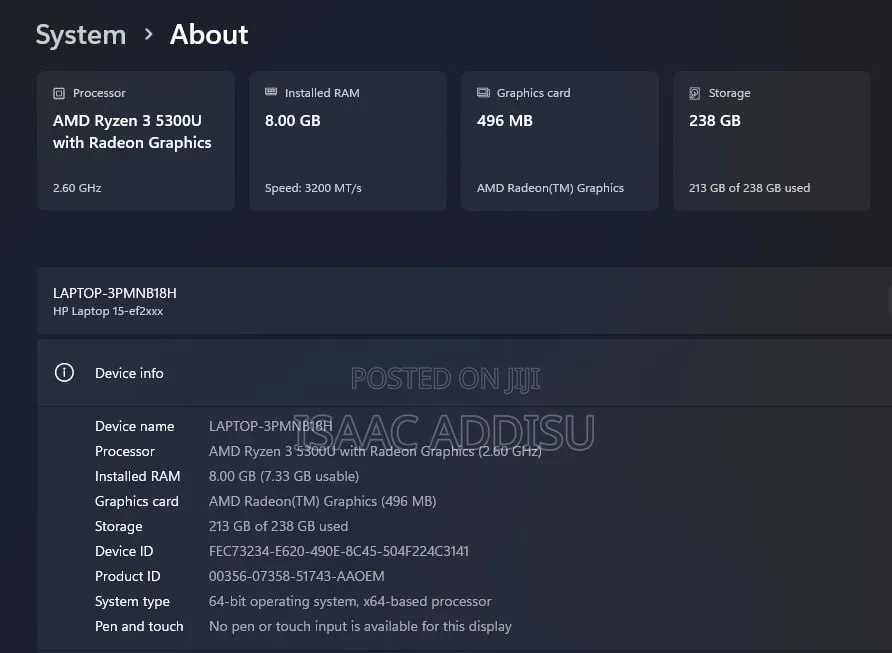Select AMD Radeon(TM) Graphics (496 MB) value
This screenshot has height=653, width=892.
(323, 501)
